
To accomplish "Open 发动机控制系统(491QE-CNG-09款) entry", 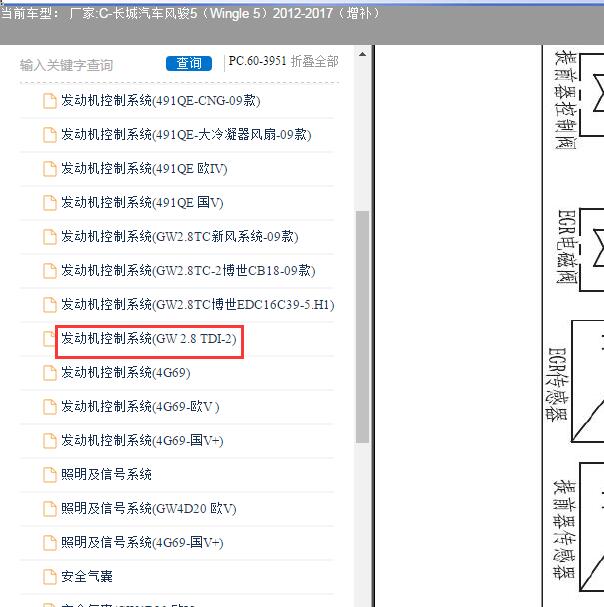I will tap(161, 101).
